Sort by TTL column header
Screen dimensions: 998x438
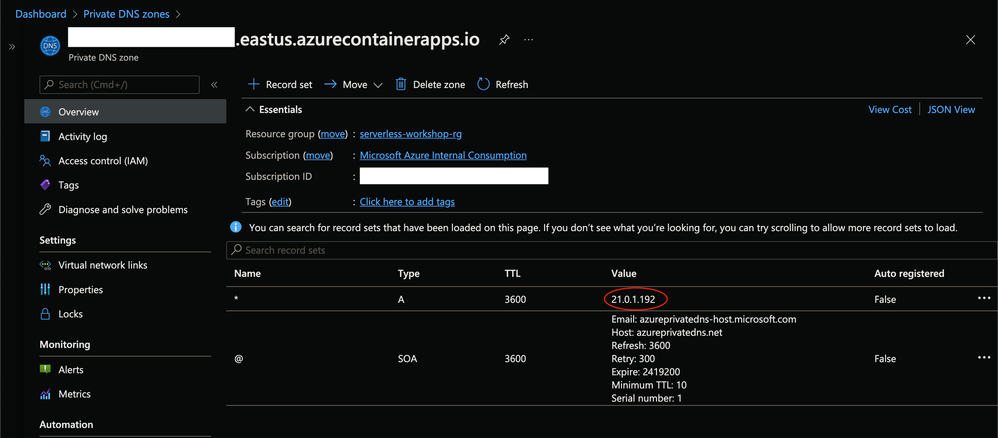[512, 274]
